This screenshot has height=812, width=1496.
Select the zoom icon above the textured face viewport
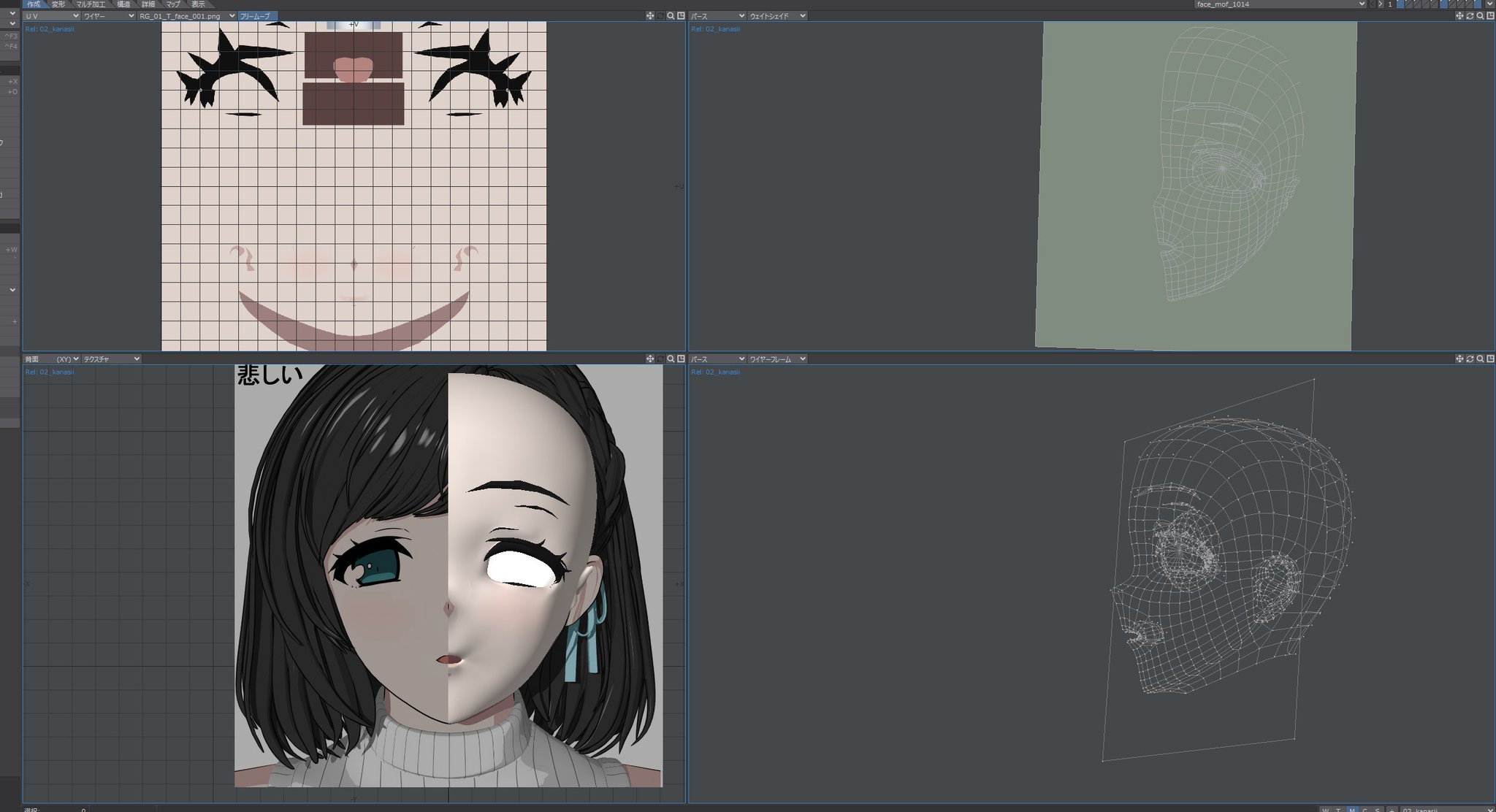[671, 359]
